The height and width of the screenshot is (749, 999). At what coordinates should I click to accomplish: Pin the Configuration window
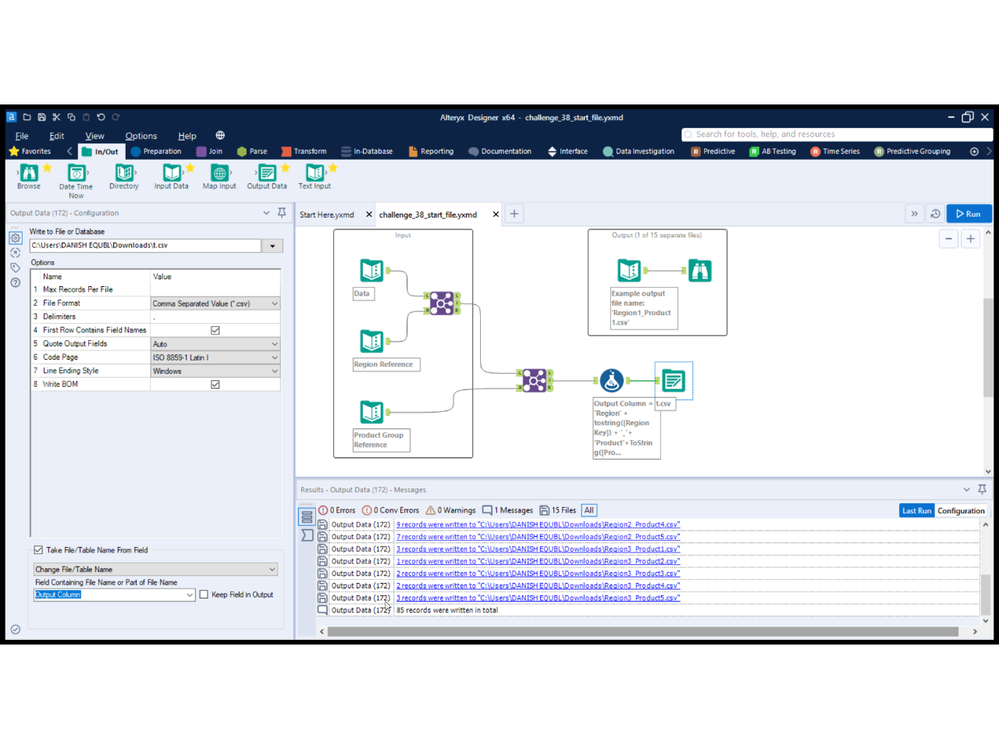click(x=282, y=213)
